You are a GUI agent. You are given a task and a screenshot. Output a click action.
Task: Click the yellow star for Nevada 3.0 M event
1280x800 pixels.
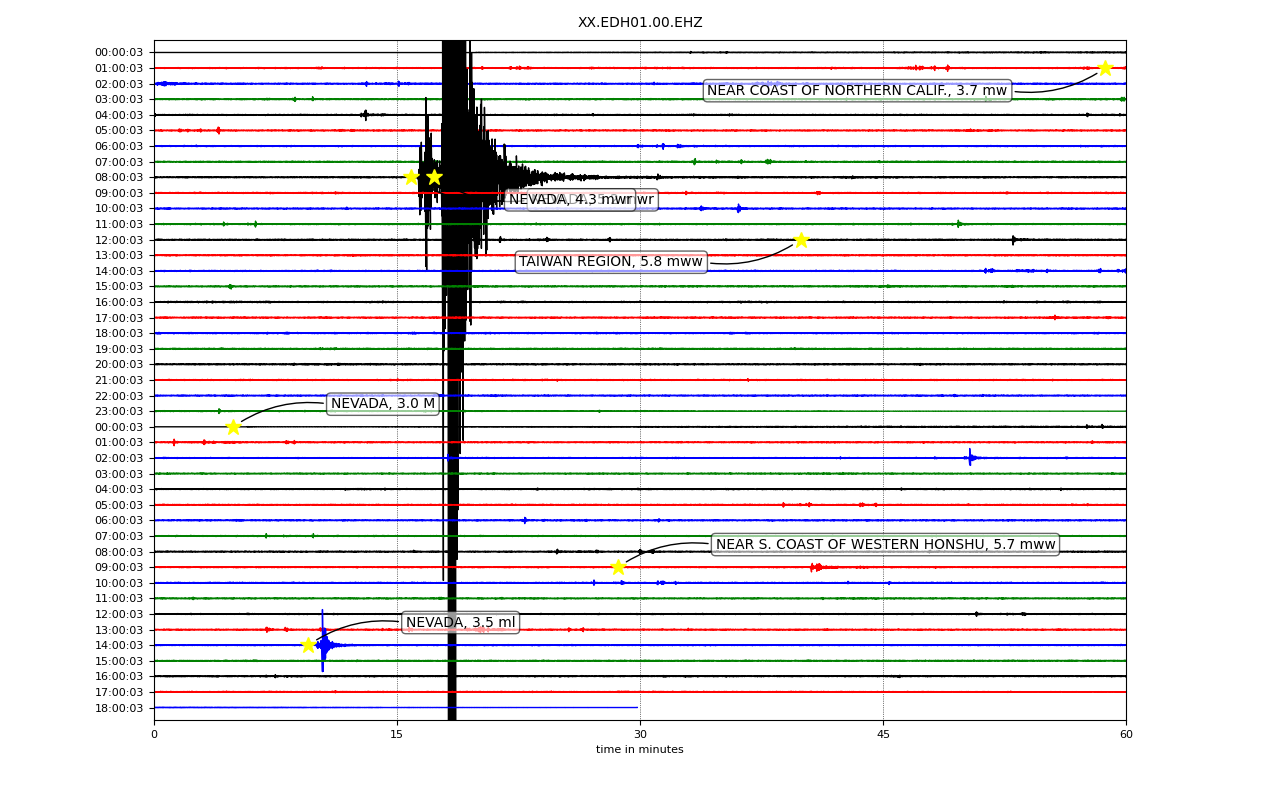233,427
